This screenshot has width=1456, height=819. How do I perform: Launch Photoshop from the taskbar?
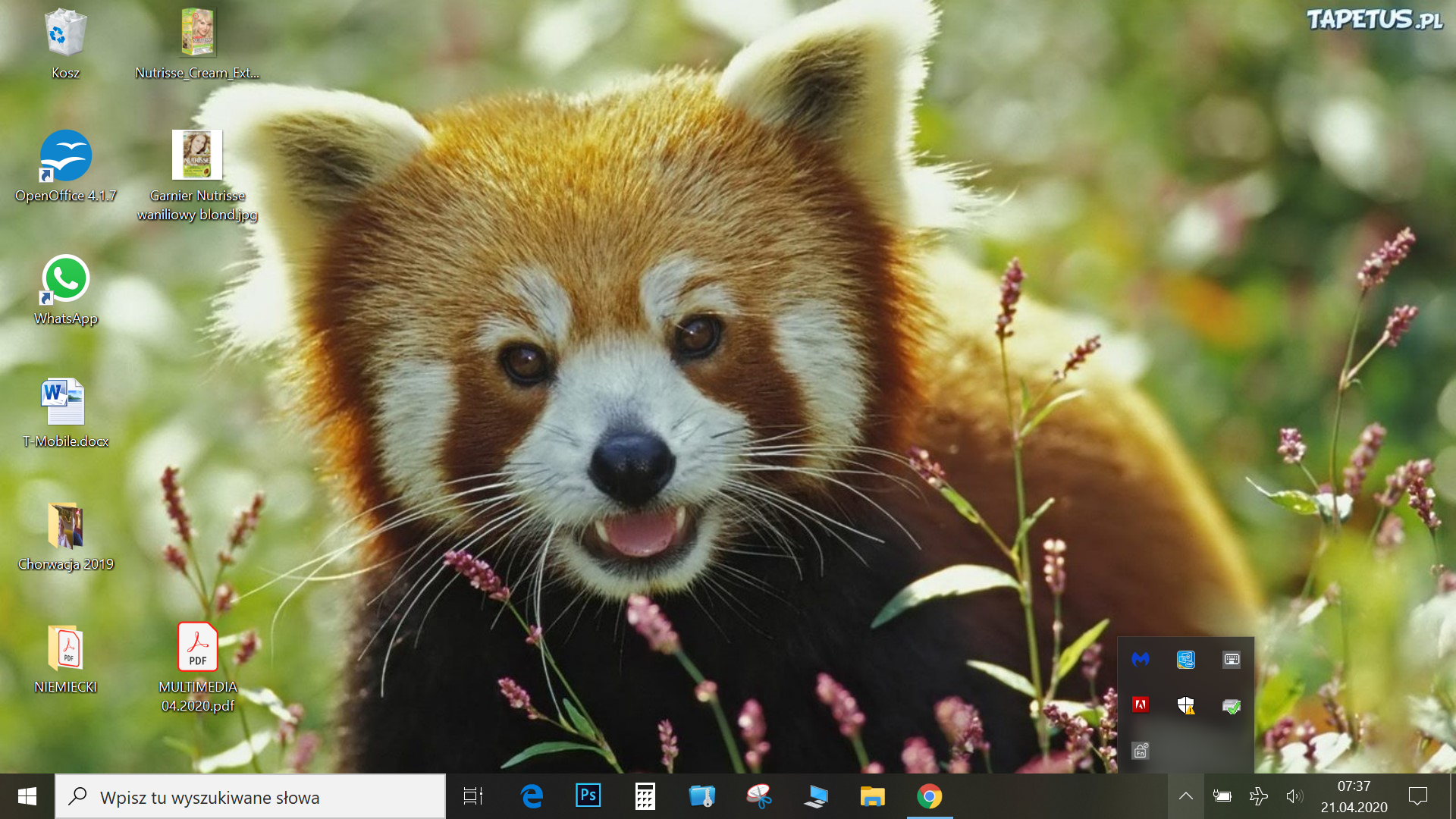coord(588,796)
